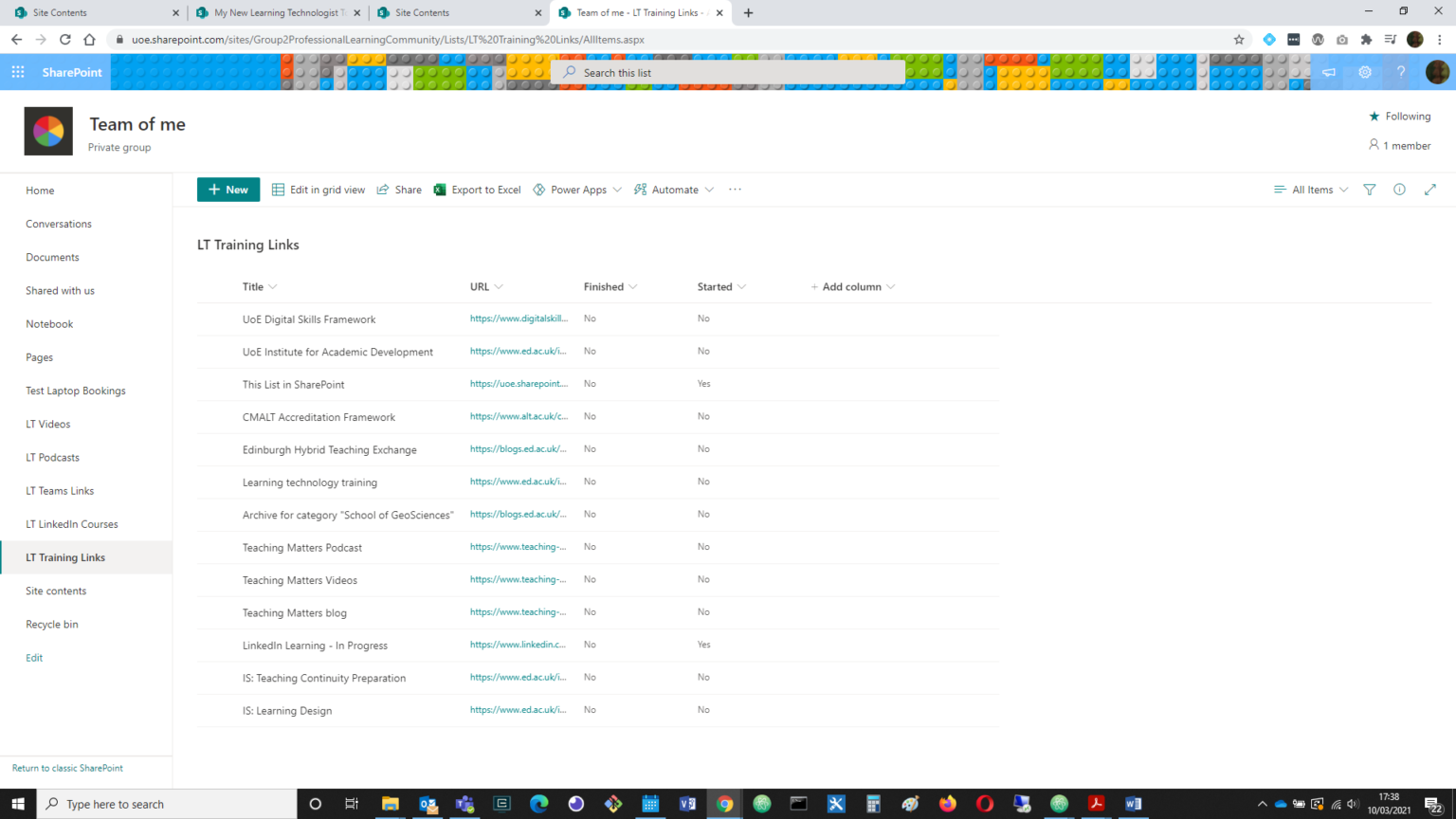Open the filter pane icon
1456x819 pixels.
click(1369, 190)
